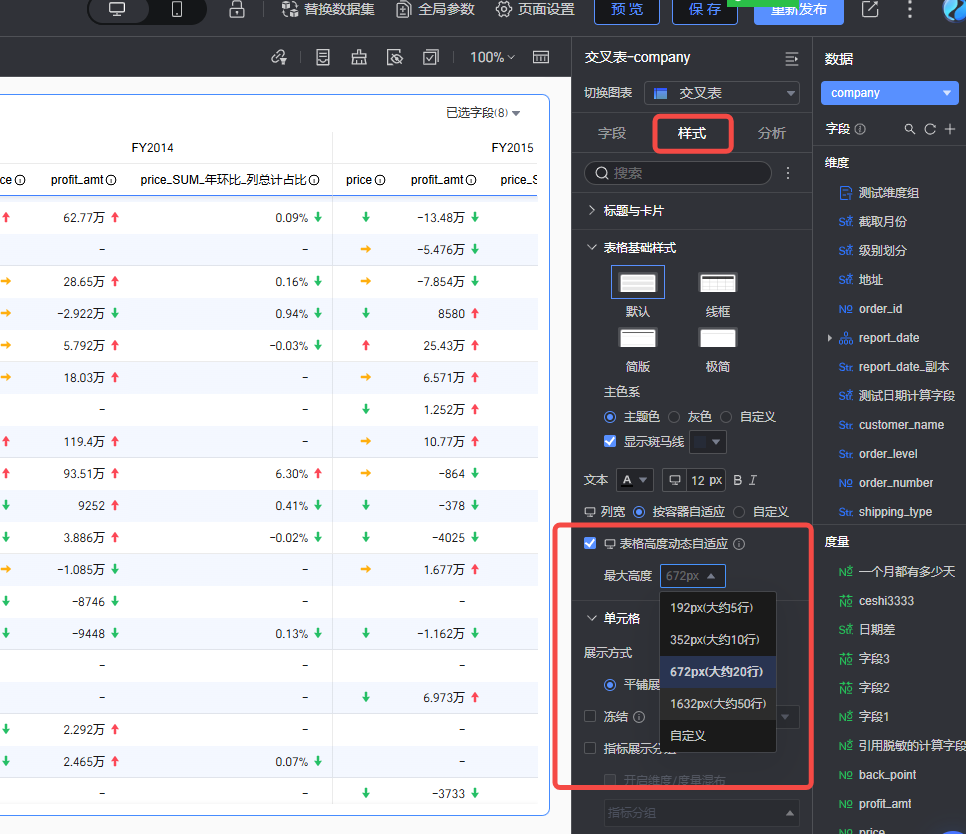Disable 表格高度动态自适应 checkbox

590,543
